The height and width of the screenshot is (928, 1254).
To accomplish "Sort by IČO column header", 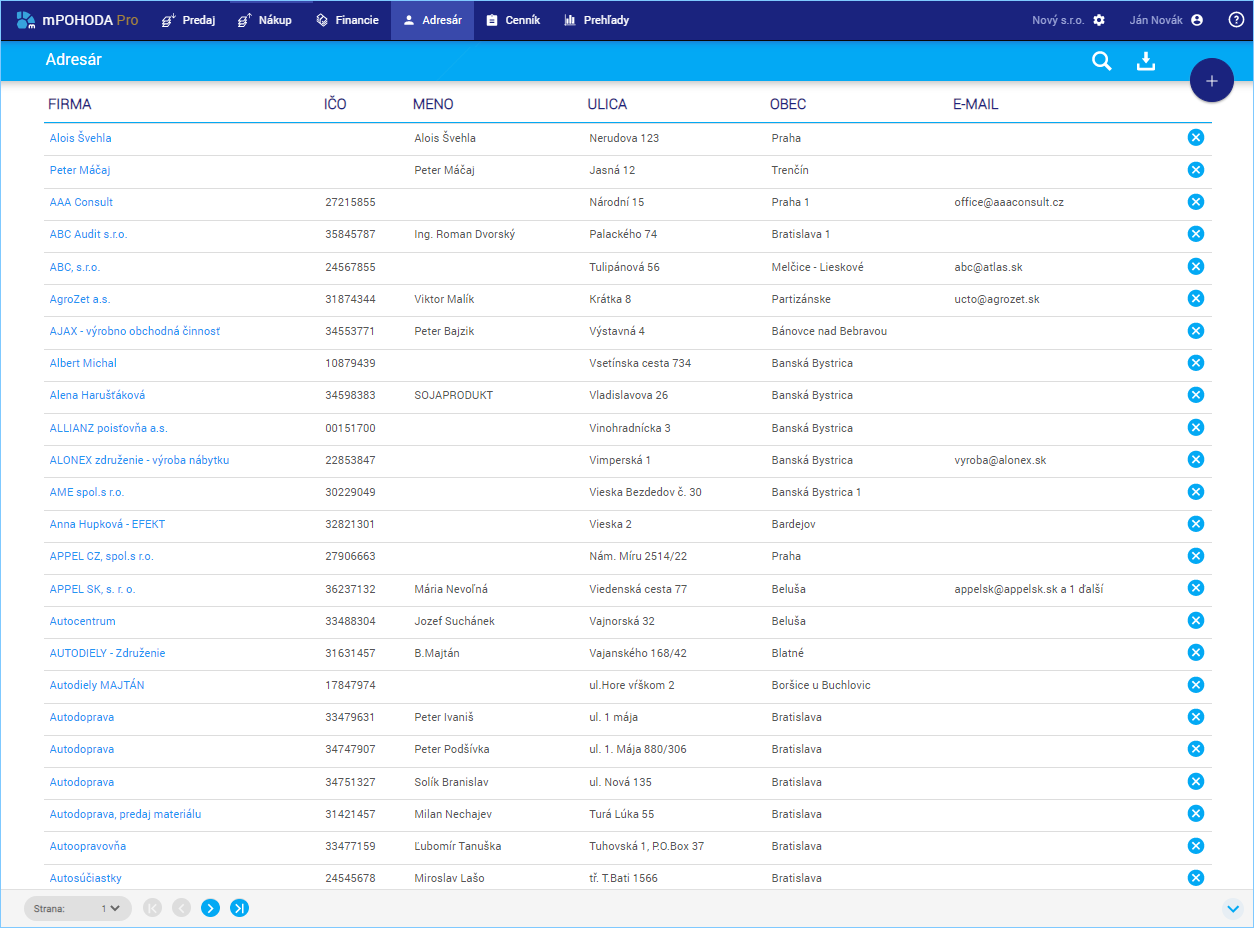I will tap(335, 104).
